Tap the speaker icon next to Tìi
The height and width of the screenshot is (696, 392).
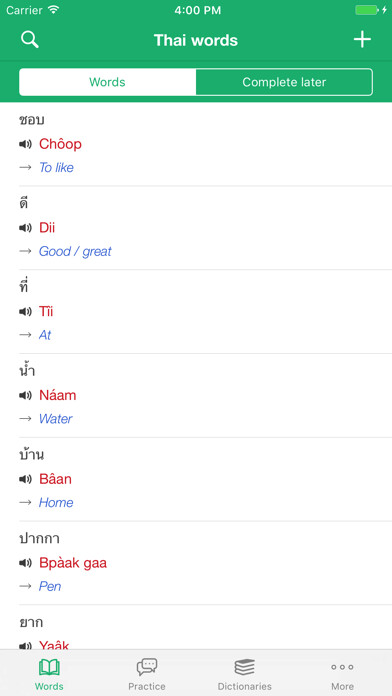25,312
